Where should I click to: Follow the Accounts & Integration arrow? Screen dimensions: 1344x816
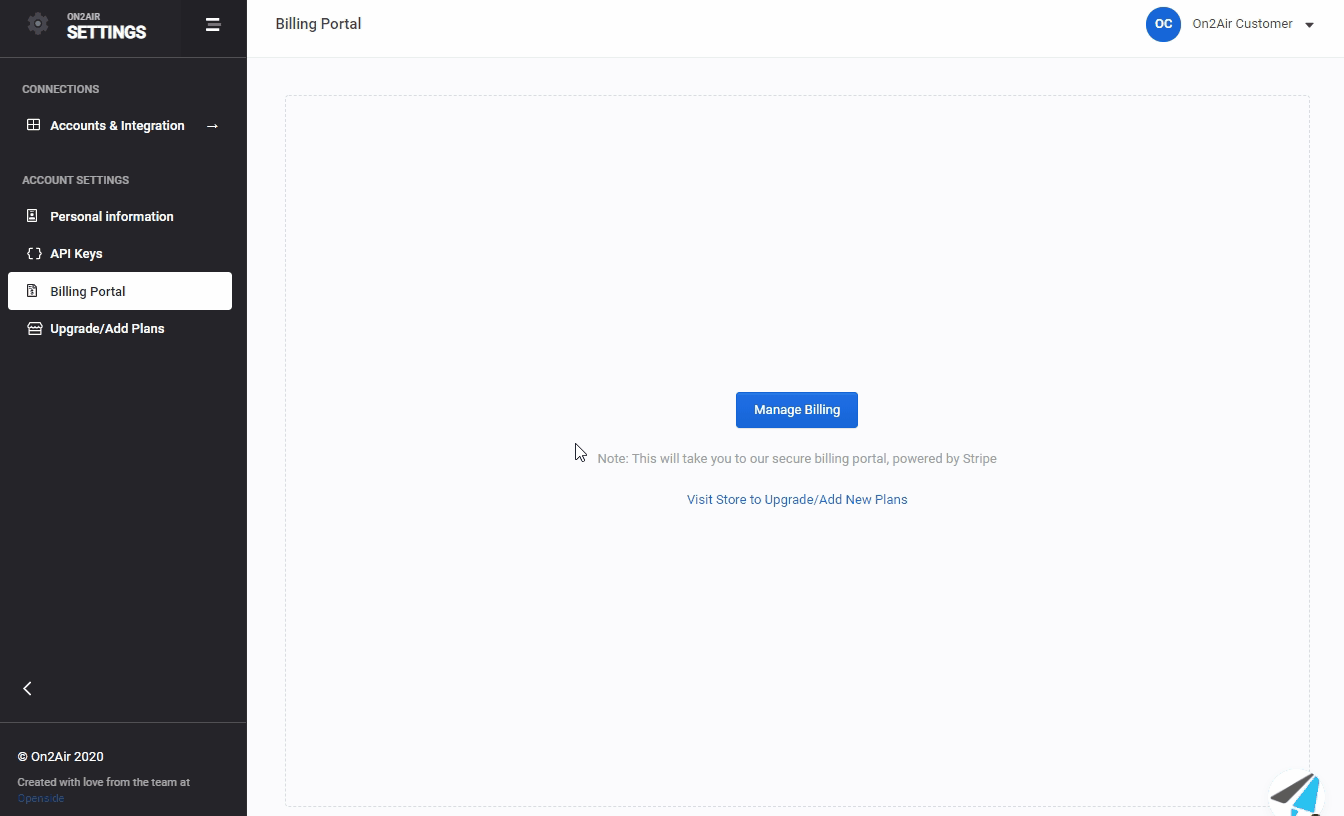[x=212, y=126]
